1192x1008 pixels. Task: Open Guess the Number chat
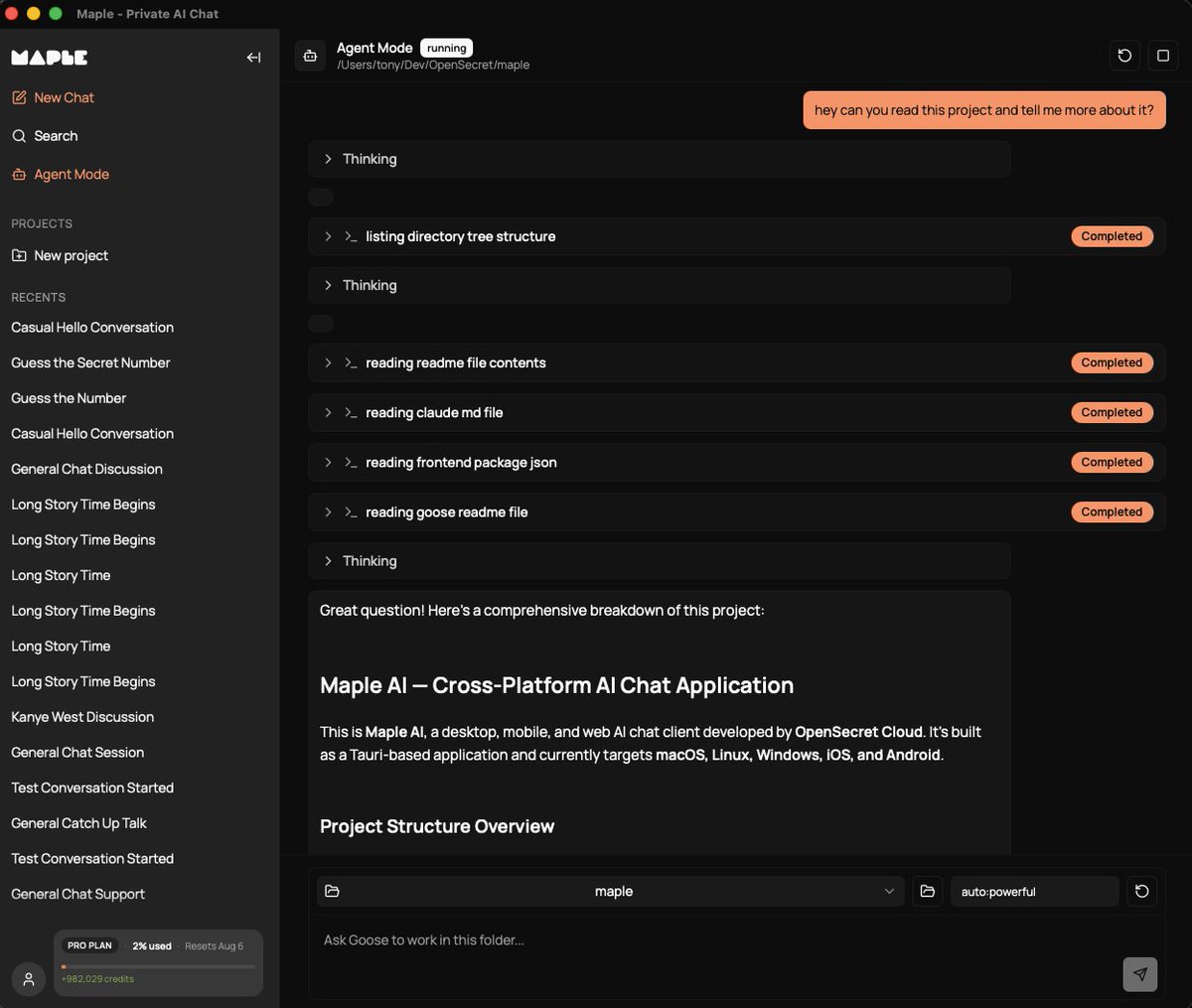pos(69,398)
